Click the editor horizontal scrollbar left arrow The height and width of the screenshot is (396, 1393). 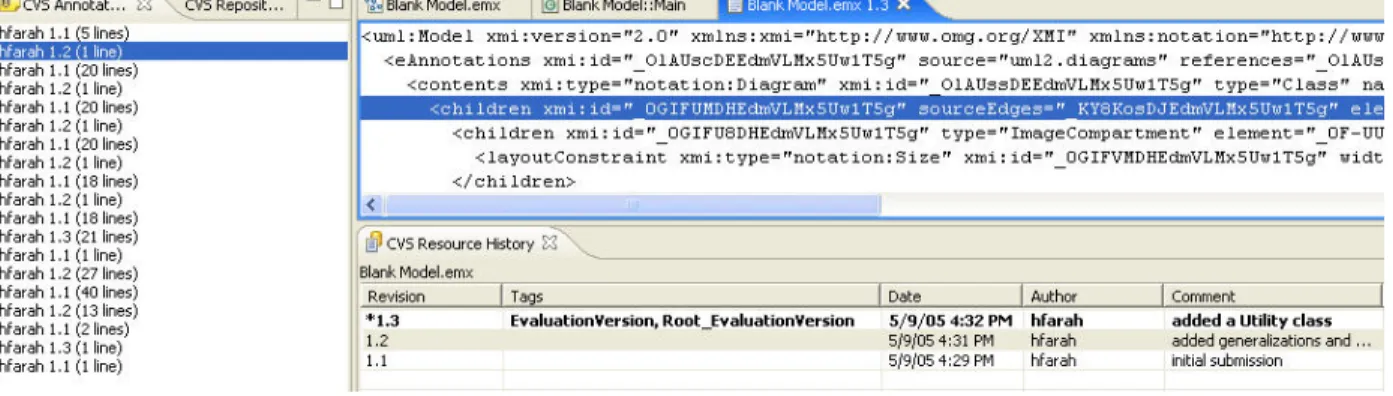click(x=371, y=205)
